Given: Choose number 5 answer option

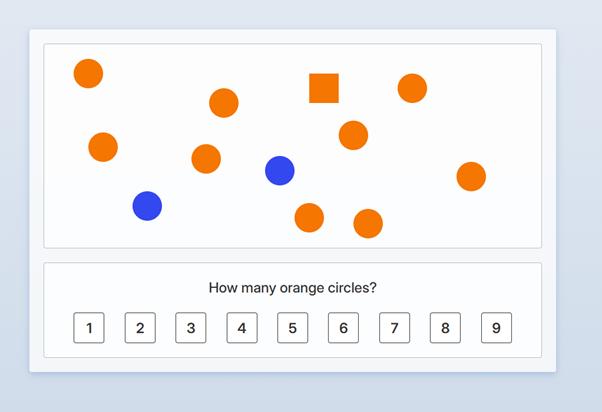Looking at the screenshot, I should [293, 328].
